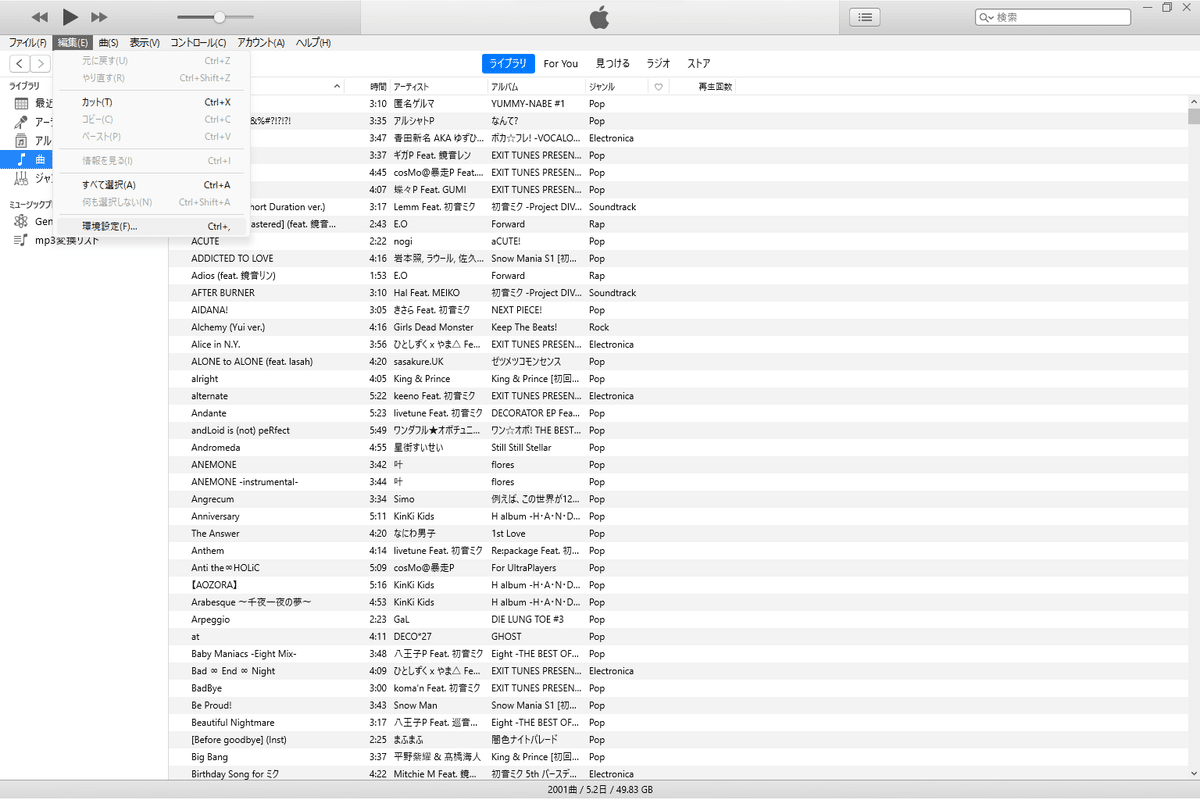Click the volume slider knob

(219, 17)
